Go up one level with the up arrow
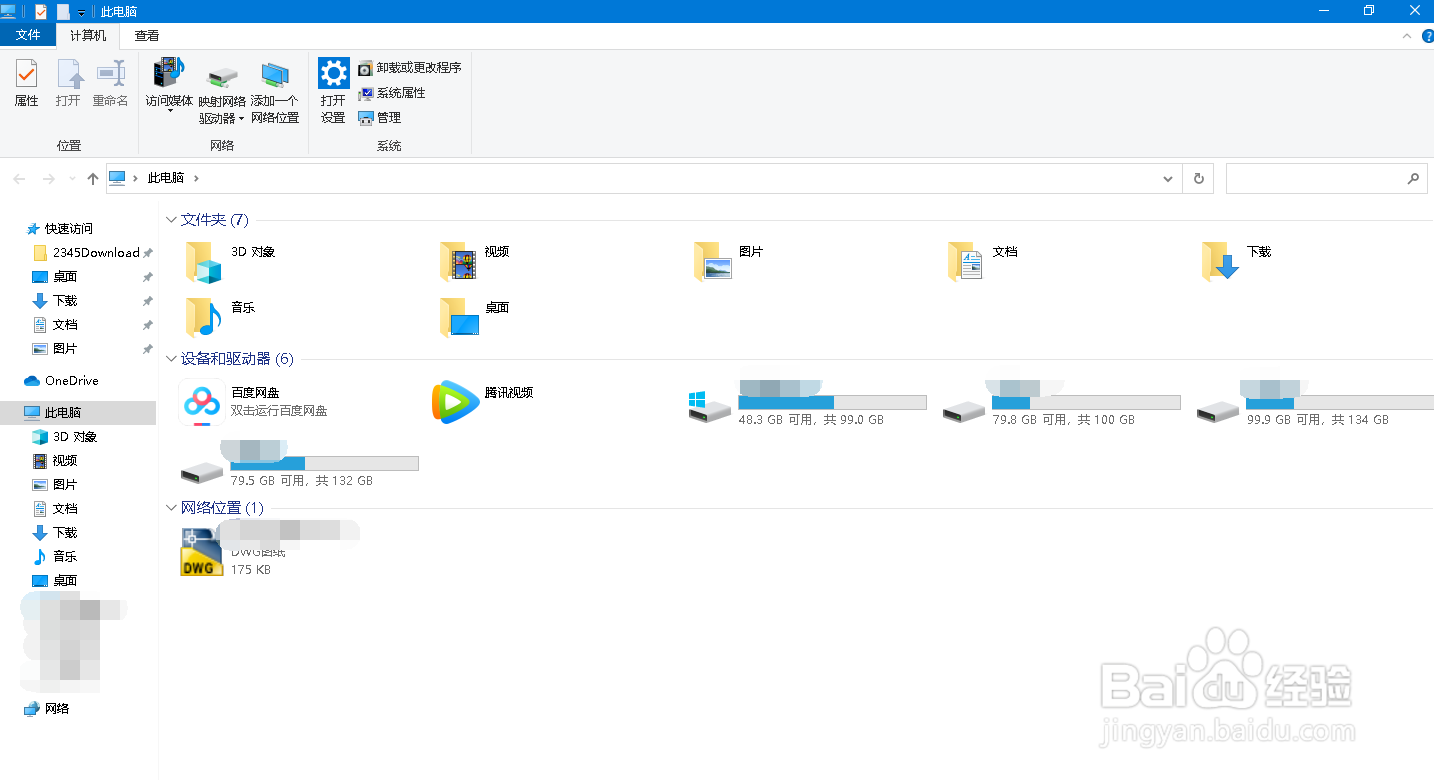This screenshot has height=780, width=1434. [93, 179]
